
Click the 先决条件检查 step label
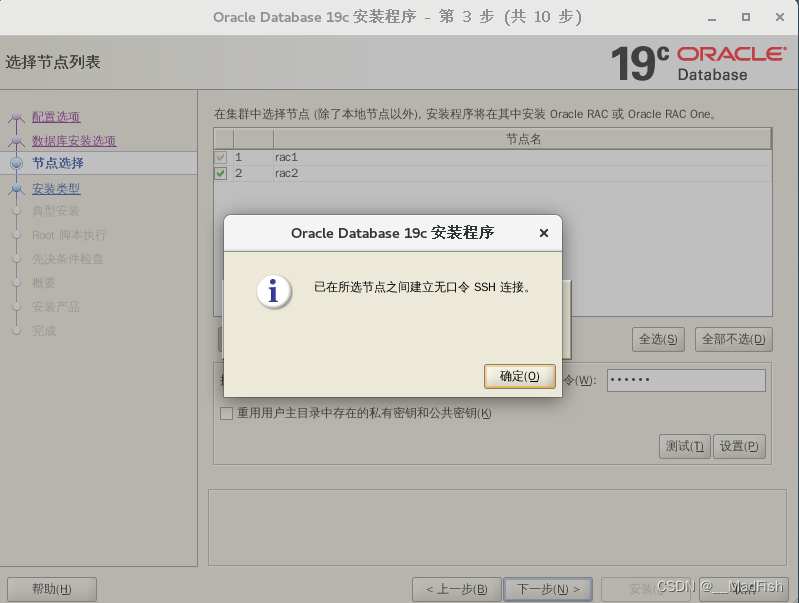[68, 259]
